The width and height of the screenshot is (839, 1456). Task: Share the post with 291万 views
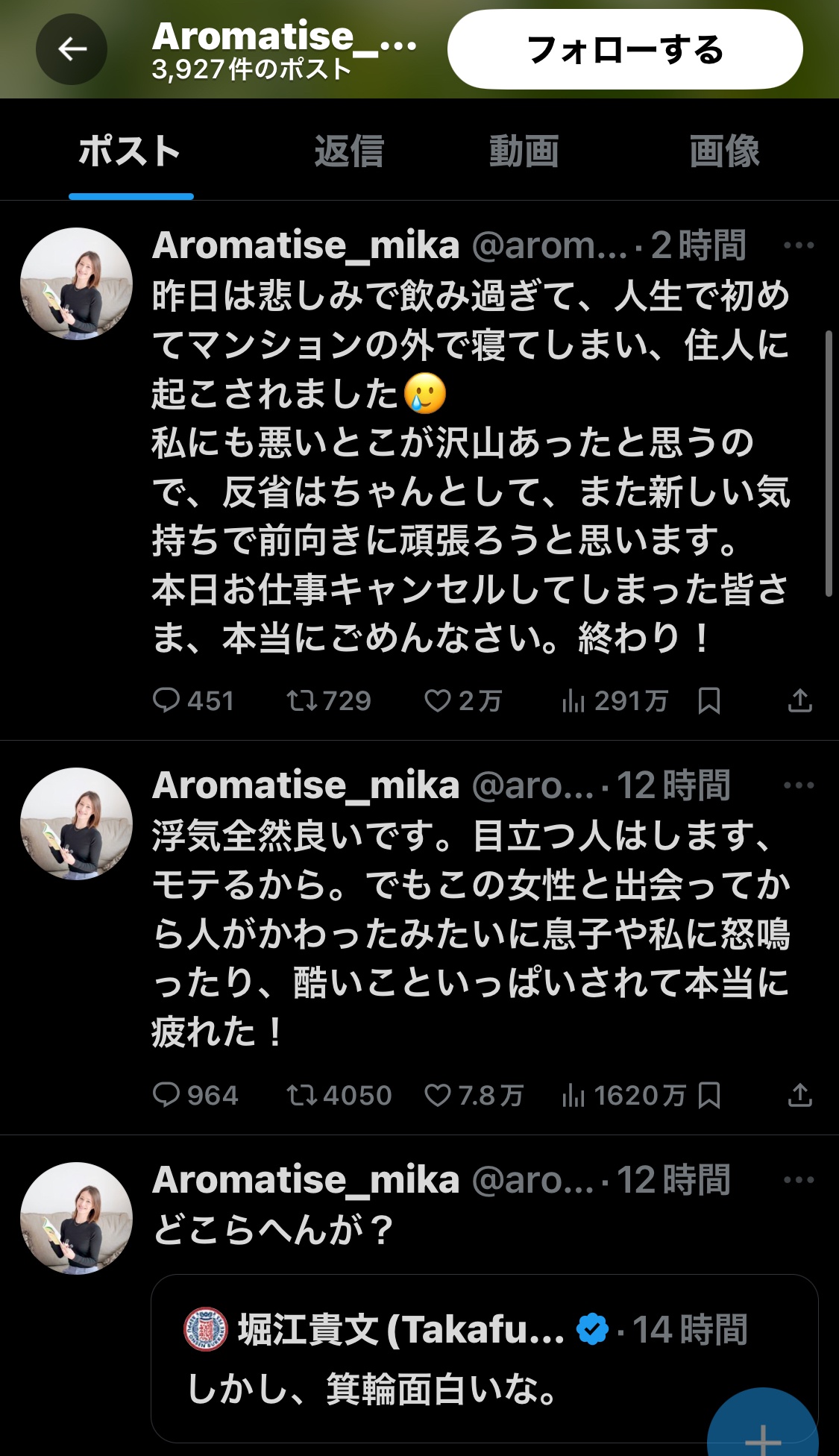[799, 700]
